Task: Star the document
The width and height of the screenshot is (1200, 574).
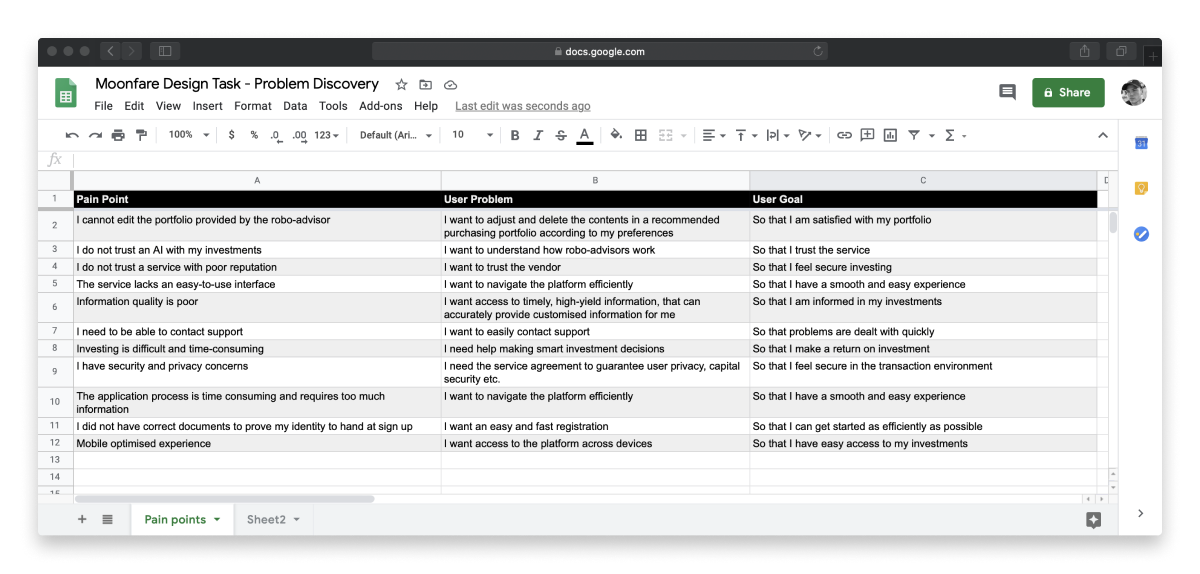Action: 401,85
